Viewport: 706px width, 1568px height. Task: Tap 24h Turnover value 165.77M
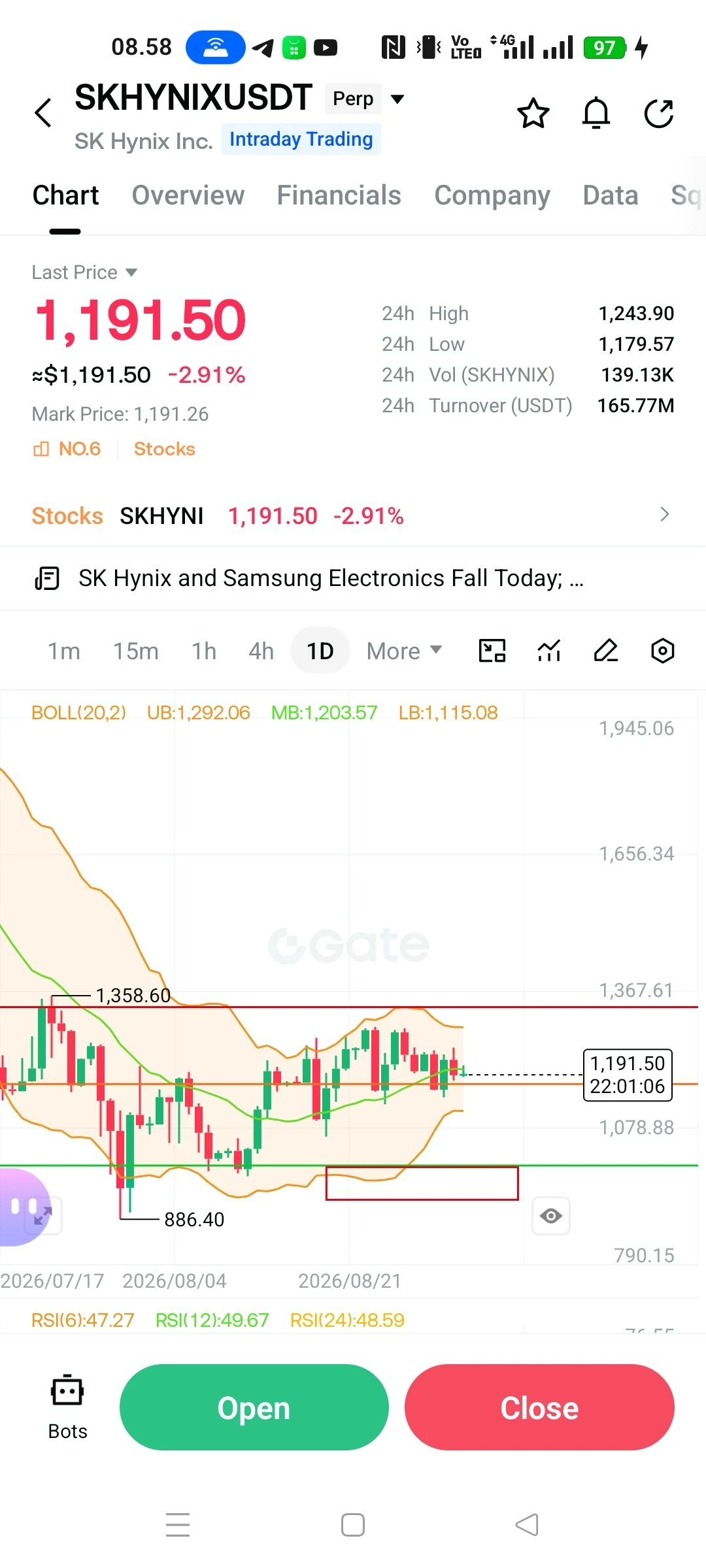click(x=635, y=406)
